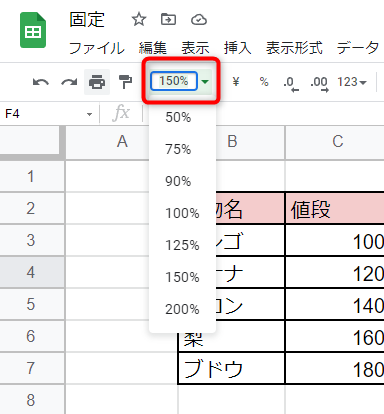Check the cloud save status icon
This screenshot has width=384, height=414.
[199, 20]
